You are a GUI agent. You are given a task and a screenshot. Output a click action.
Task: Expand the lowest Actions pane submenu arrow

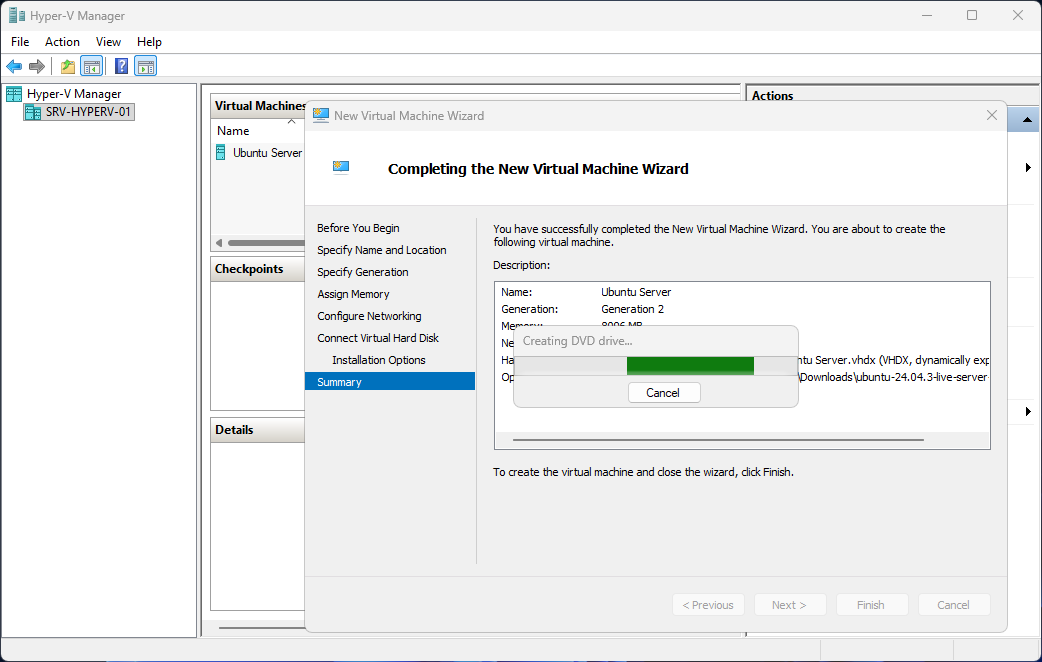[x=1028, y=412]
